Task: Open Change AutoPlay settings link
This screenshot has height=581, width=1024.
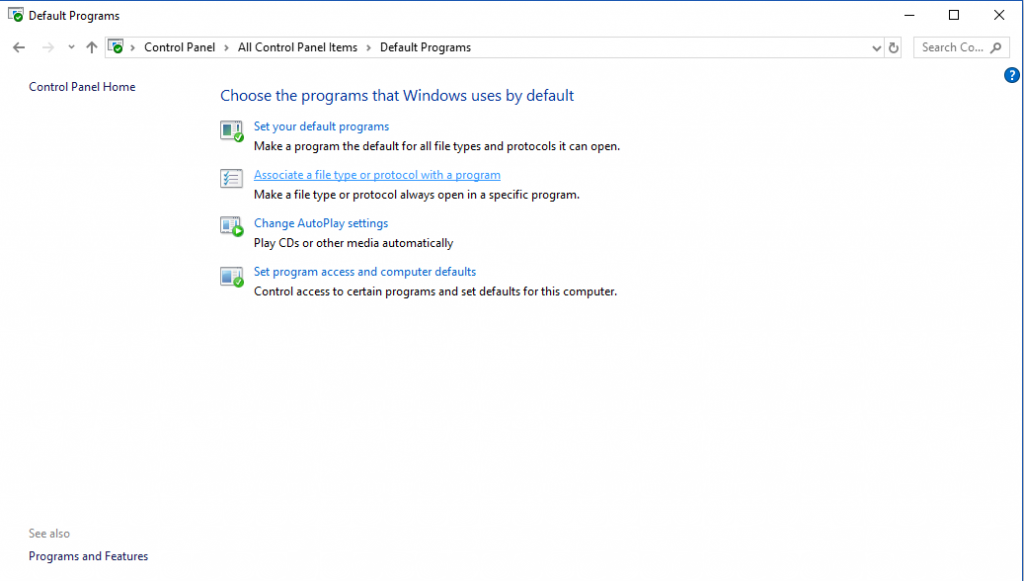Action: point(321,223)
